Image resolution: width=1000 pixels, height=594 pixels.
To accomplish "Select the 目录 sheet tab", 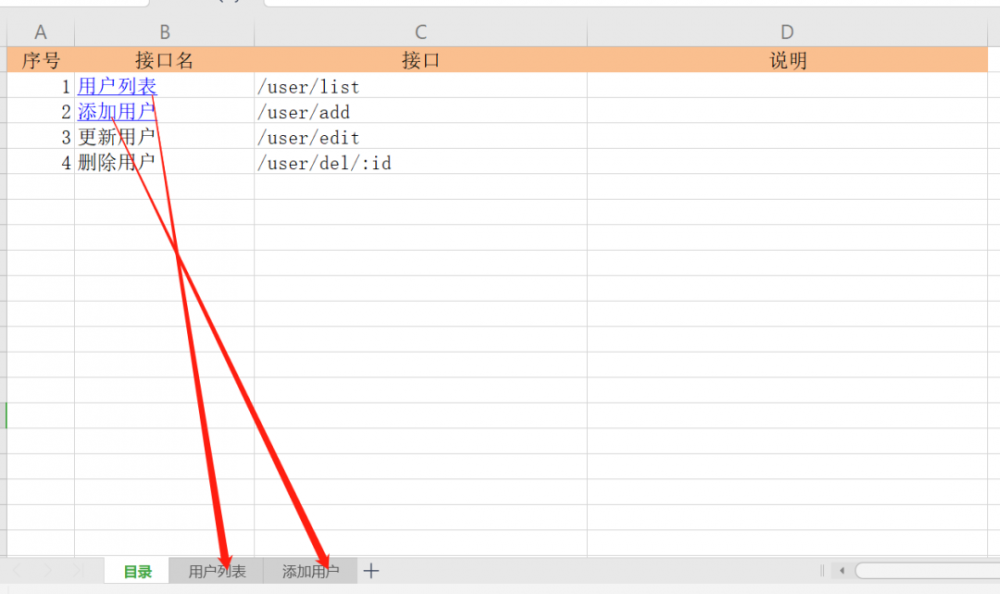I will click(x=137, y=572).
